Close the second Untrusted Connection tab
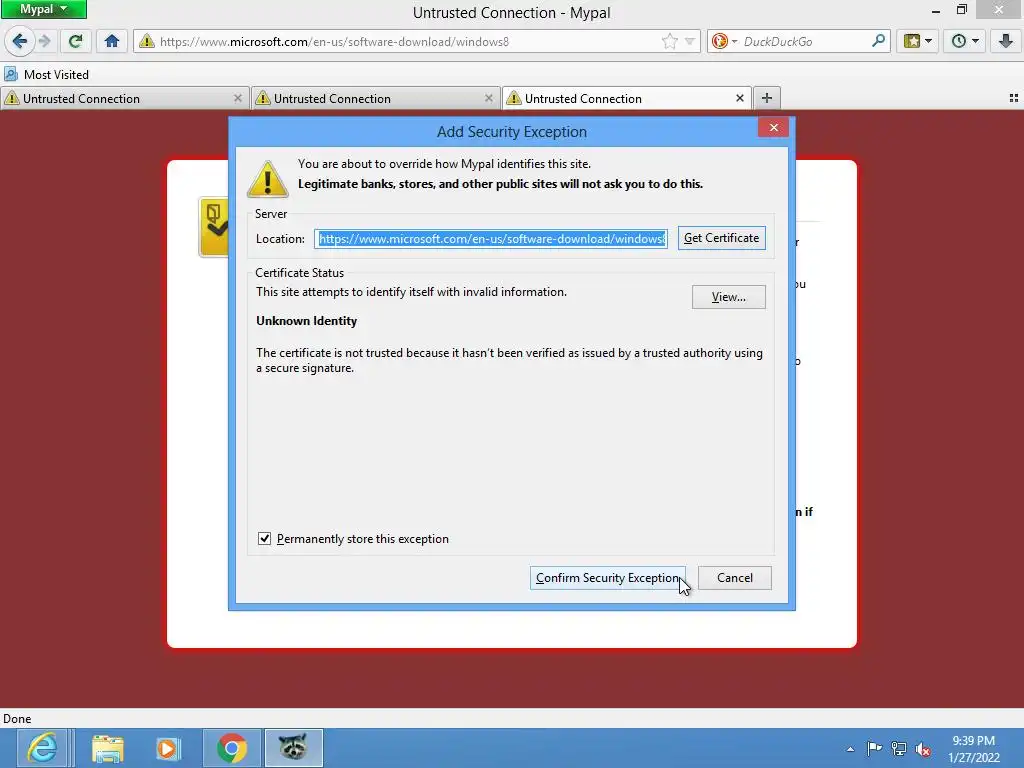The image size is (1024, 768). 488,98
